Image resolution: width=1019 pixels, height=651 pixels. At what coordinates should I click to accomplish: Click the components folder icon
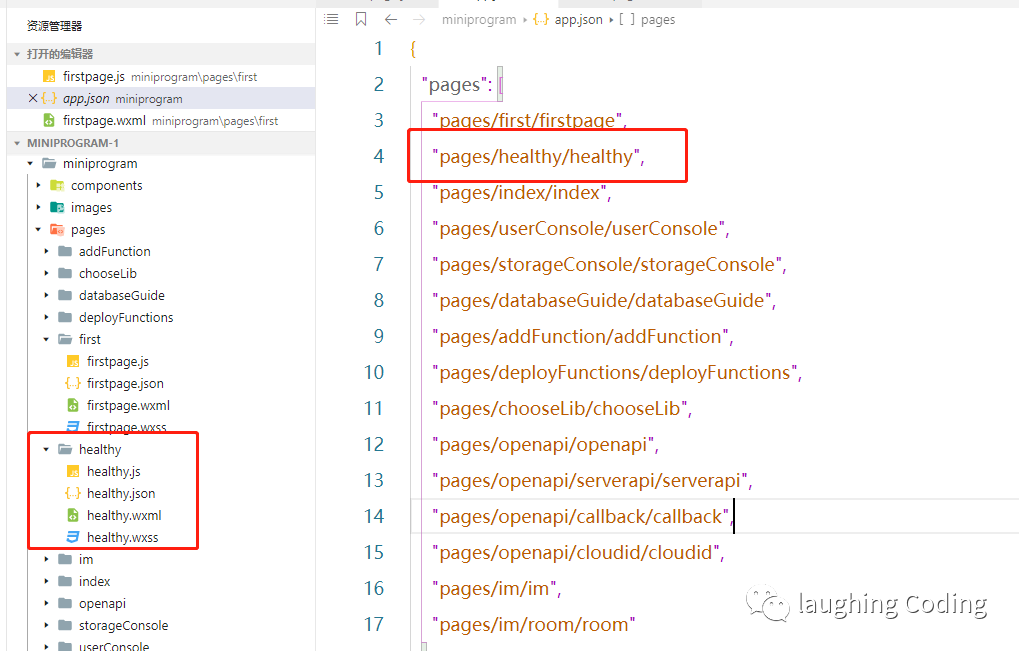[x=57, y=185]
